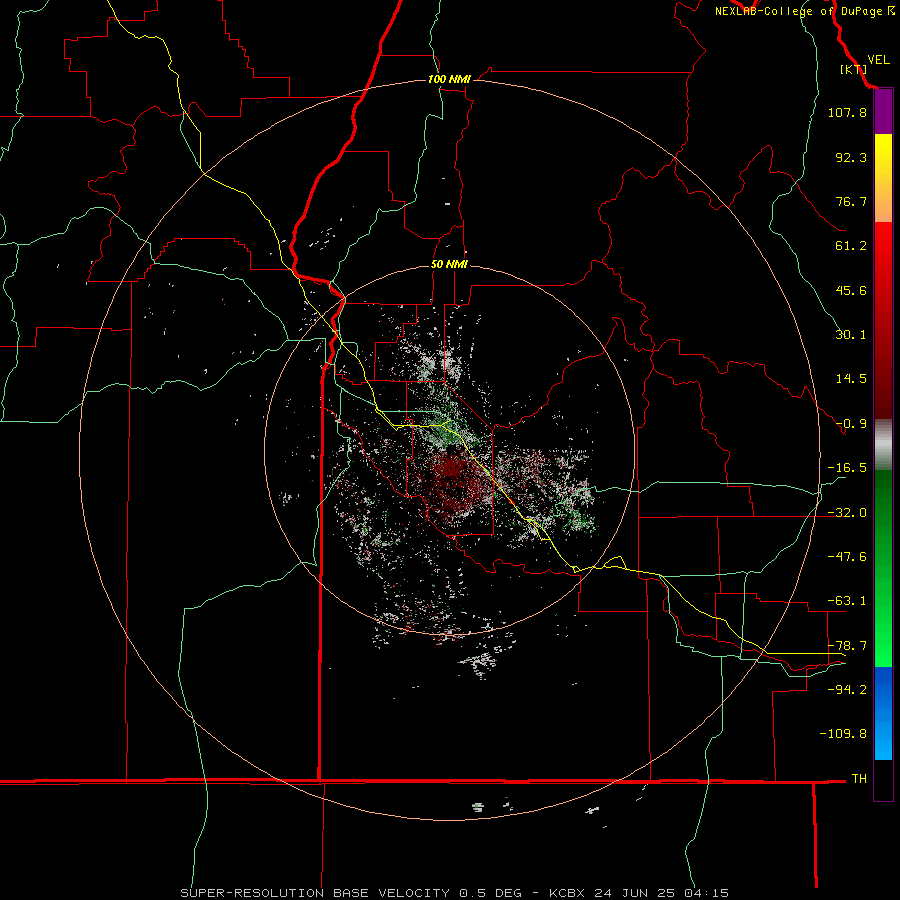Click the -32.0 velocity scale value
This screenshot has height=900, width=900.
coord(847,513)
